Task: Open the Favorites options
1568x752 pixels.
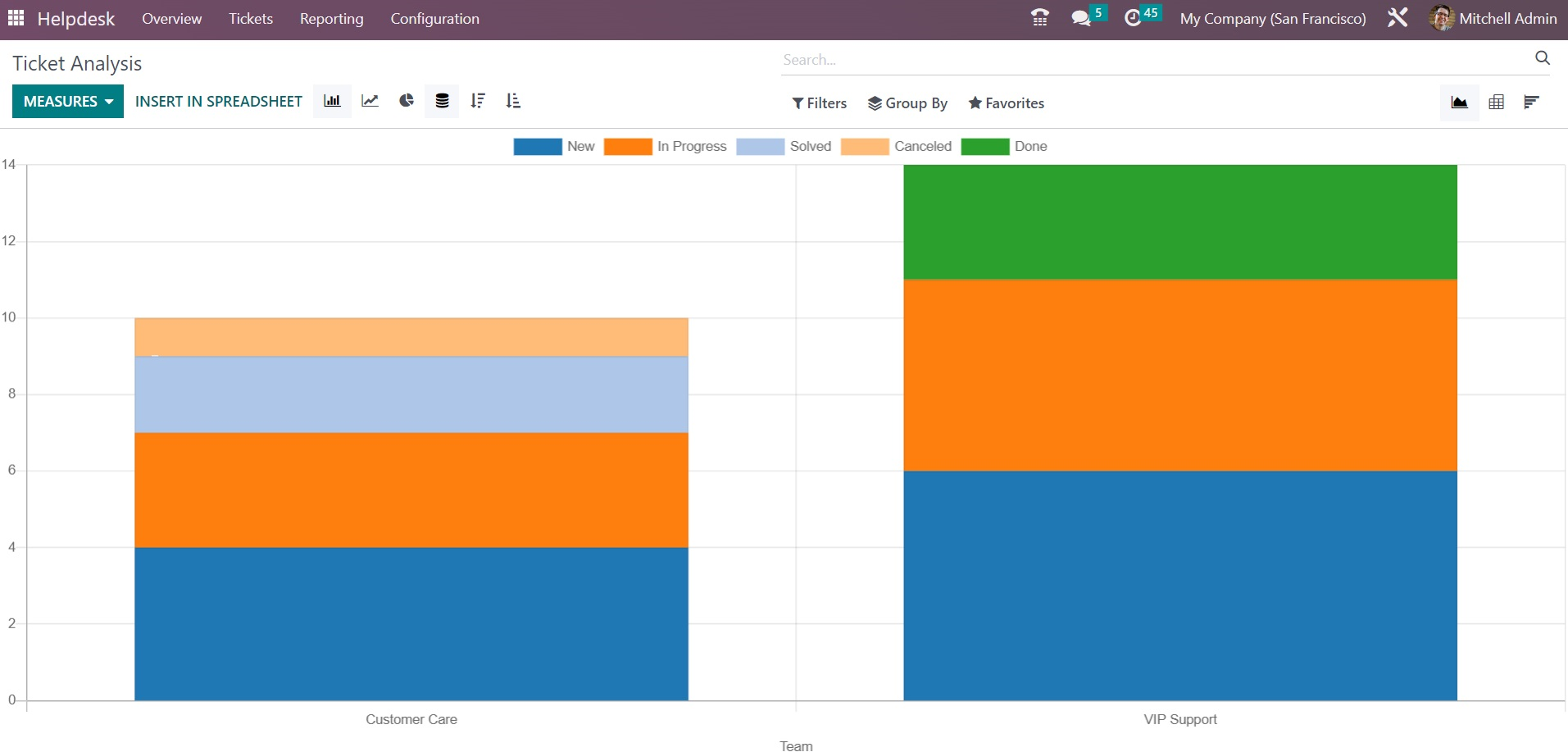Action: coord(1006,103)
